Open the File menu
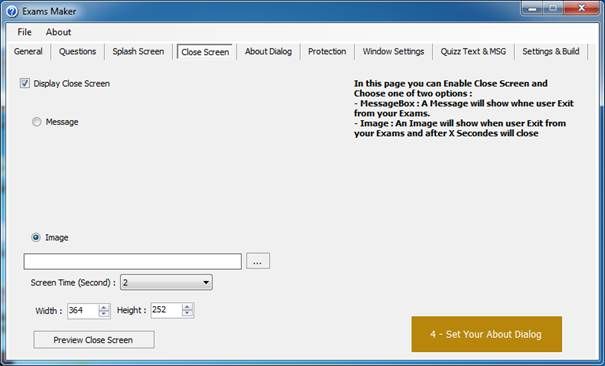The image size is (605, 366). pyautogui.click(x=24, y=32)
